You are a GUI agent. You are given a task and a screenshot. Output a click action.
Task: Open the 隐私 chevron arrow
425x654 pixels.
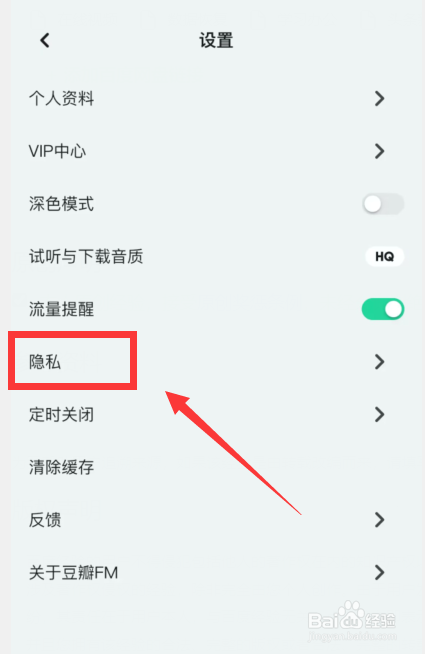[379, 362]
